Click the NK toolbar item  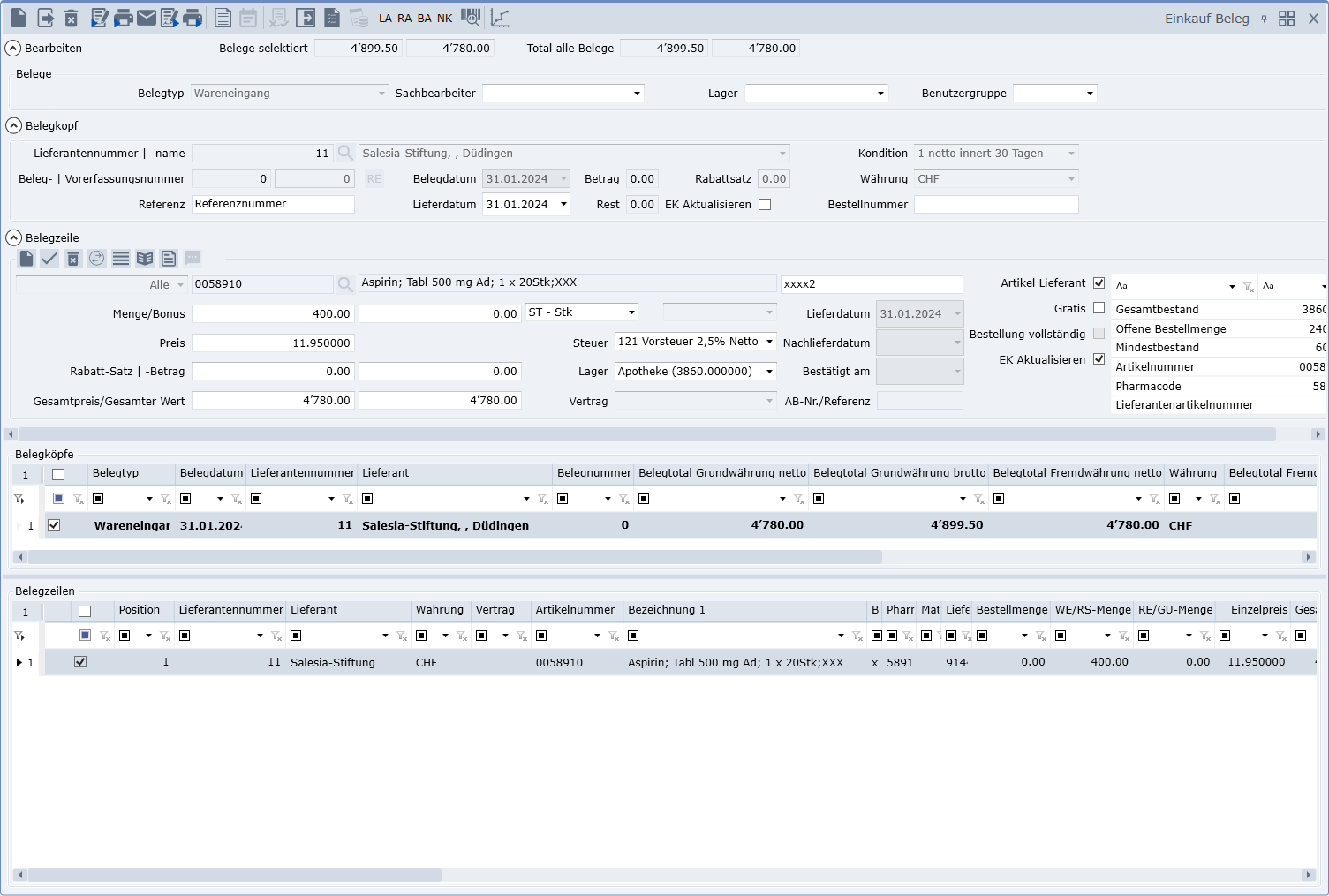click(x=444, y=19)
